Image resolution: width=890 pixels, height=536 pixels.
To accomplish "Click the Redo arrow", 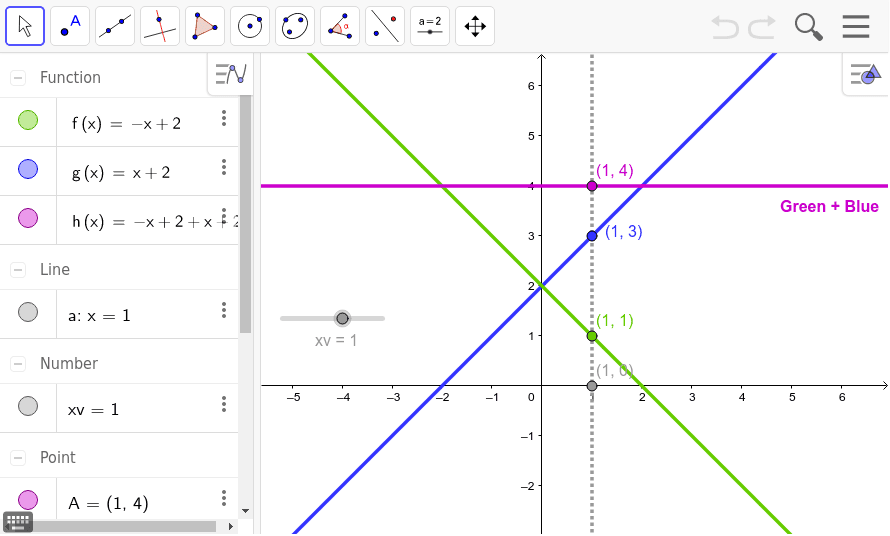I will pos(762,27).
